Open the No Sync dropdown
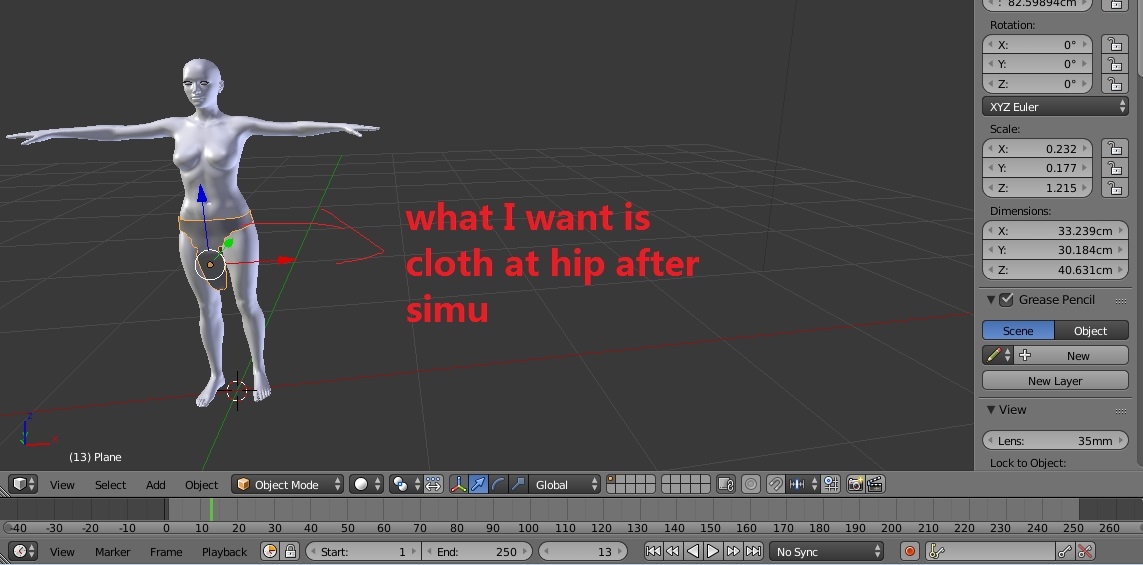The height and width of the screenshot is (565, 1143). [827, 551]
